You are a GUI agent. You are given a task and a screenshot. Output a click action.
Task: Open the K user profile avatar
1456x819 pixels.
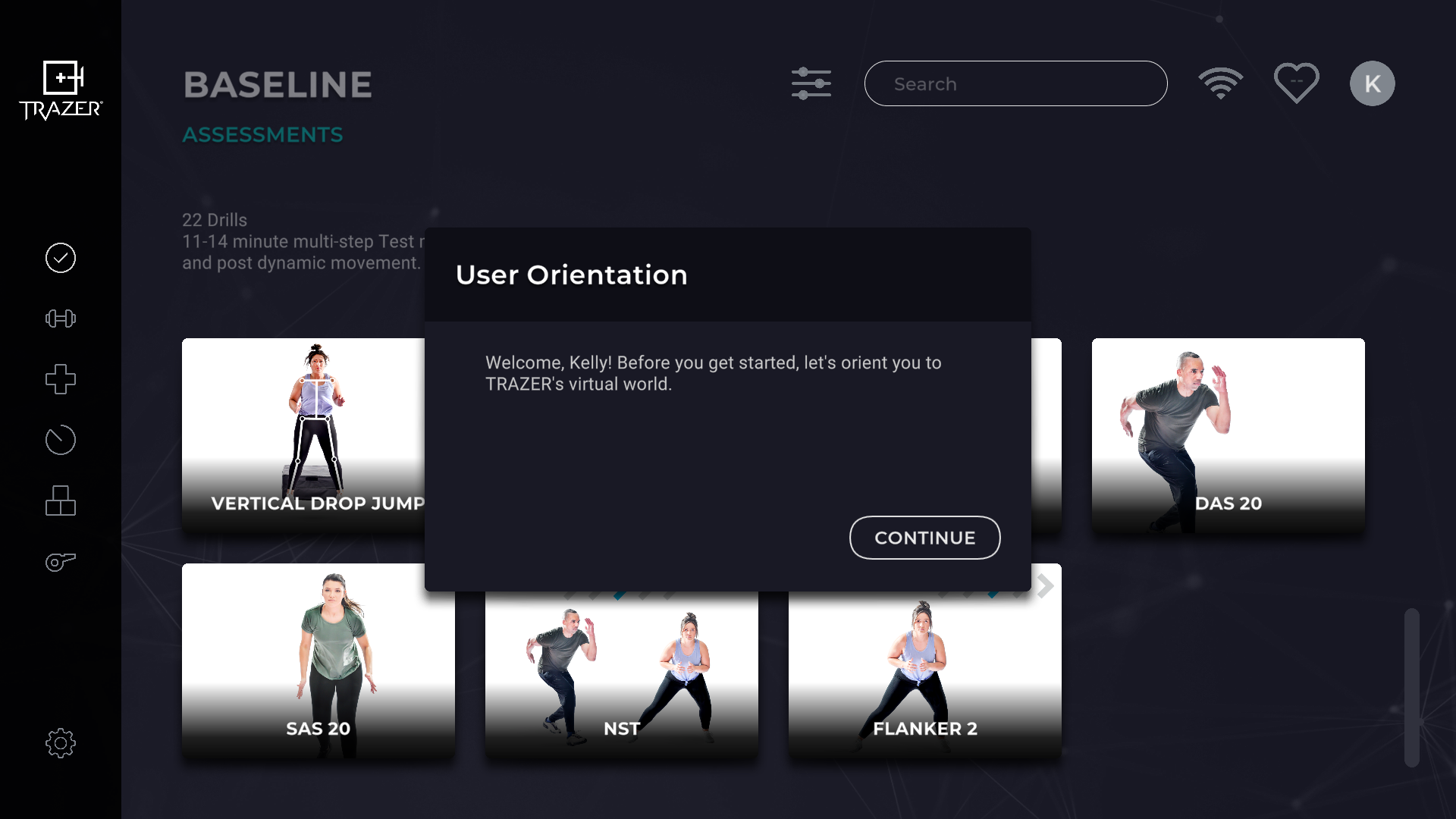[1373, 83]
